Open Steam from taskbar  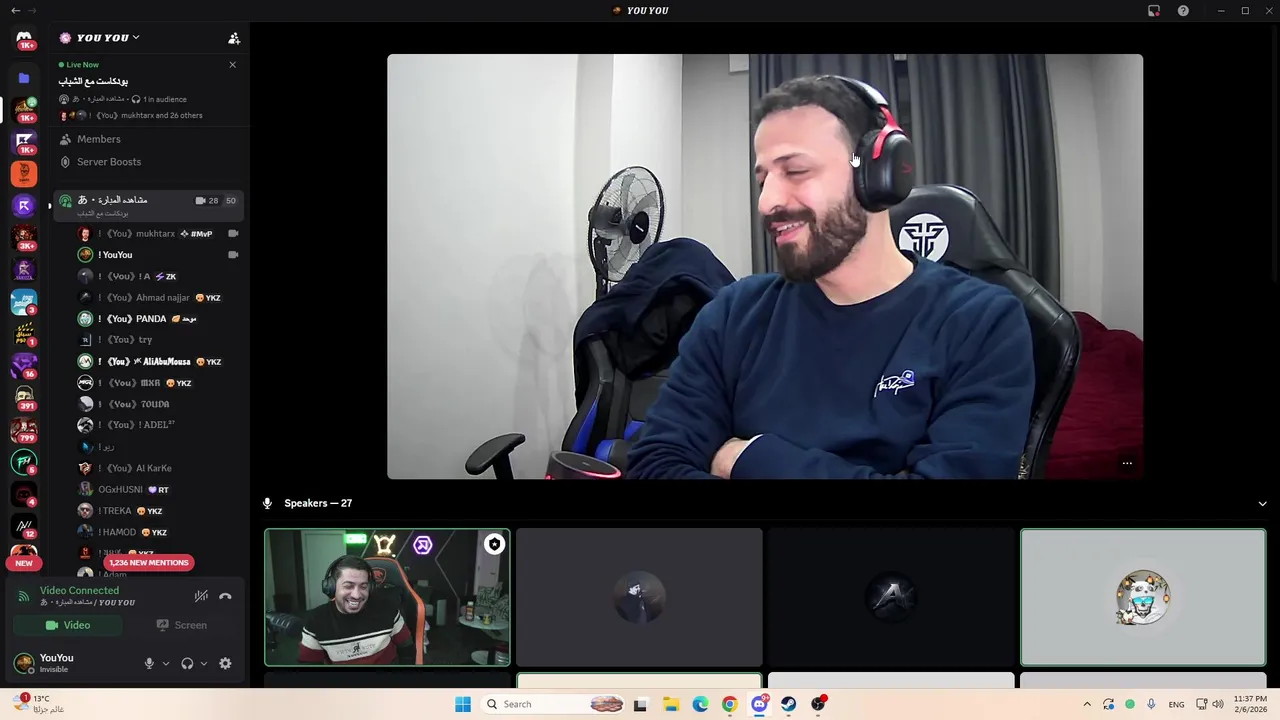(x=789, y=704)
